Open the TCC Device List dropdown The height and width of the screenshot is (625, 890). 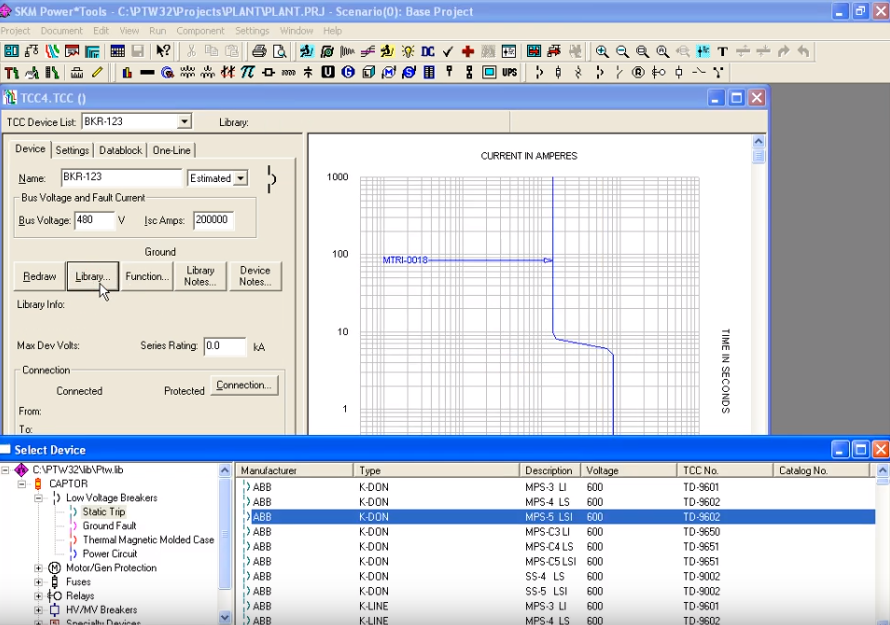tap(184, 122)
